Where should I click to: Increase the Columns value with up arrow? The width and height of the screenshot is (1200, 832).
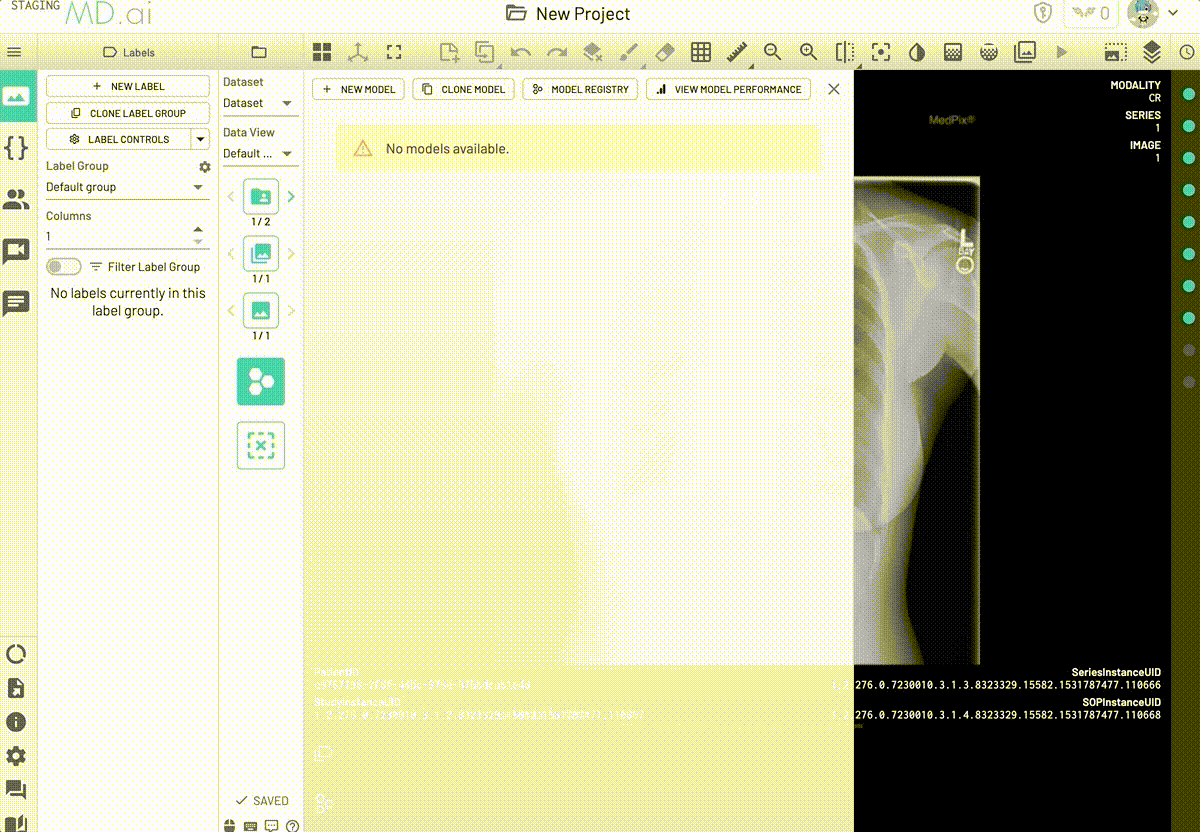[x=197, y=230]
